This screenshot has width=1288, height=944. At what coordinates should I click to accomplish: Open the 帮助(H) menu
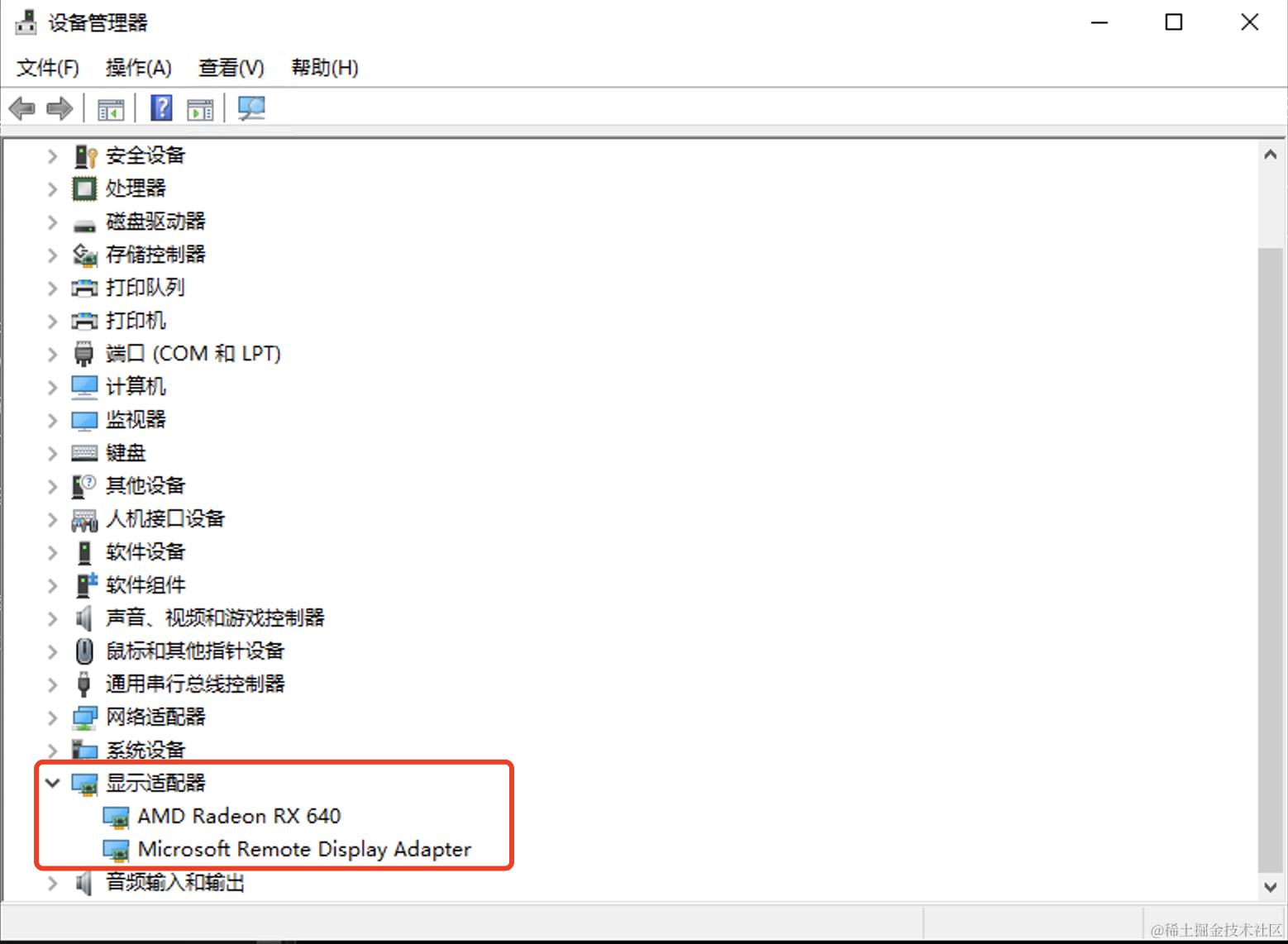pos(325,68)
